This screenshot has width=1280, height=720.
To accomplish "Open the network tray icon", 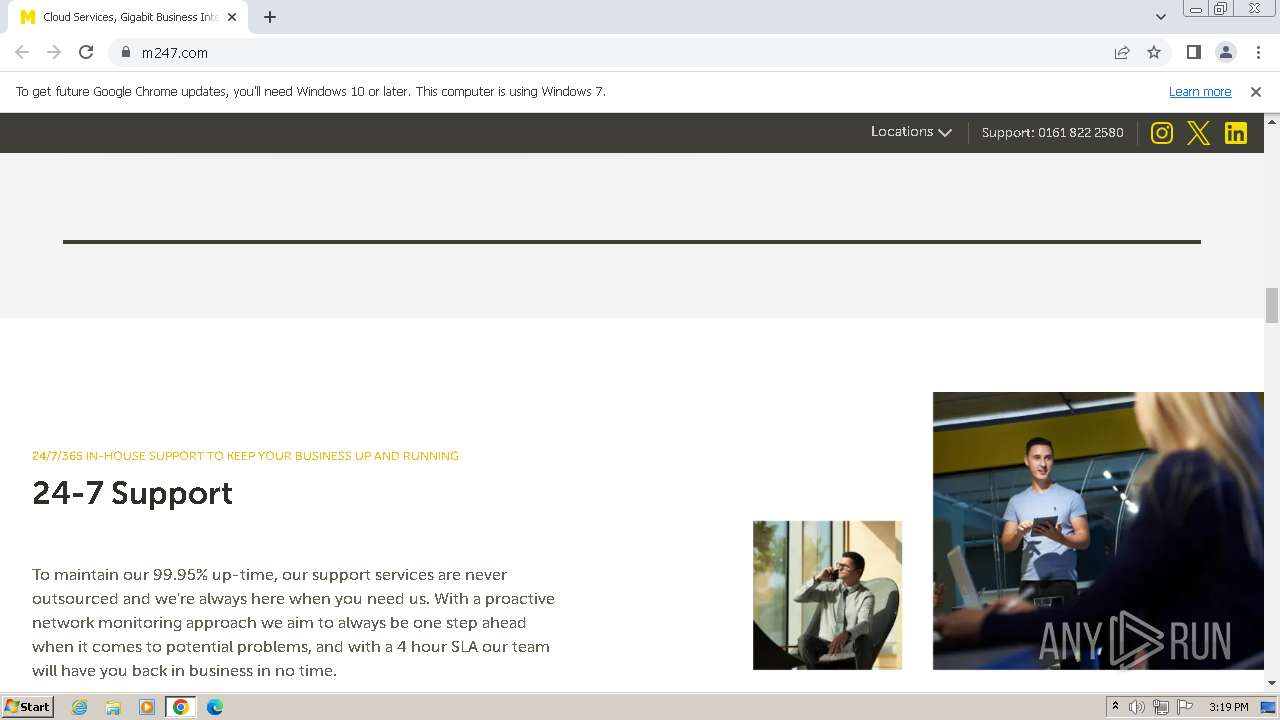I will tap(1161, 707).
